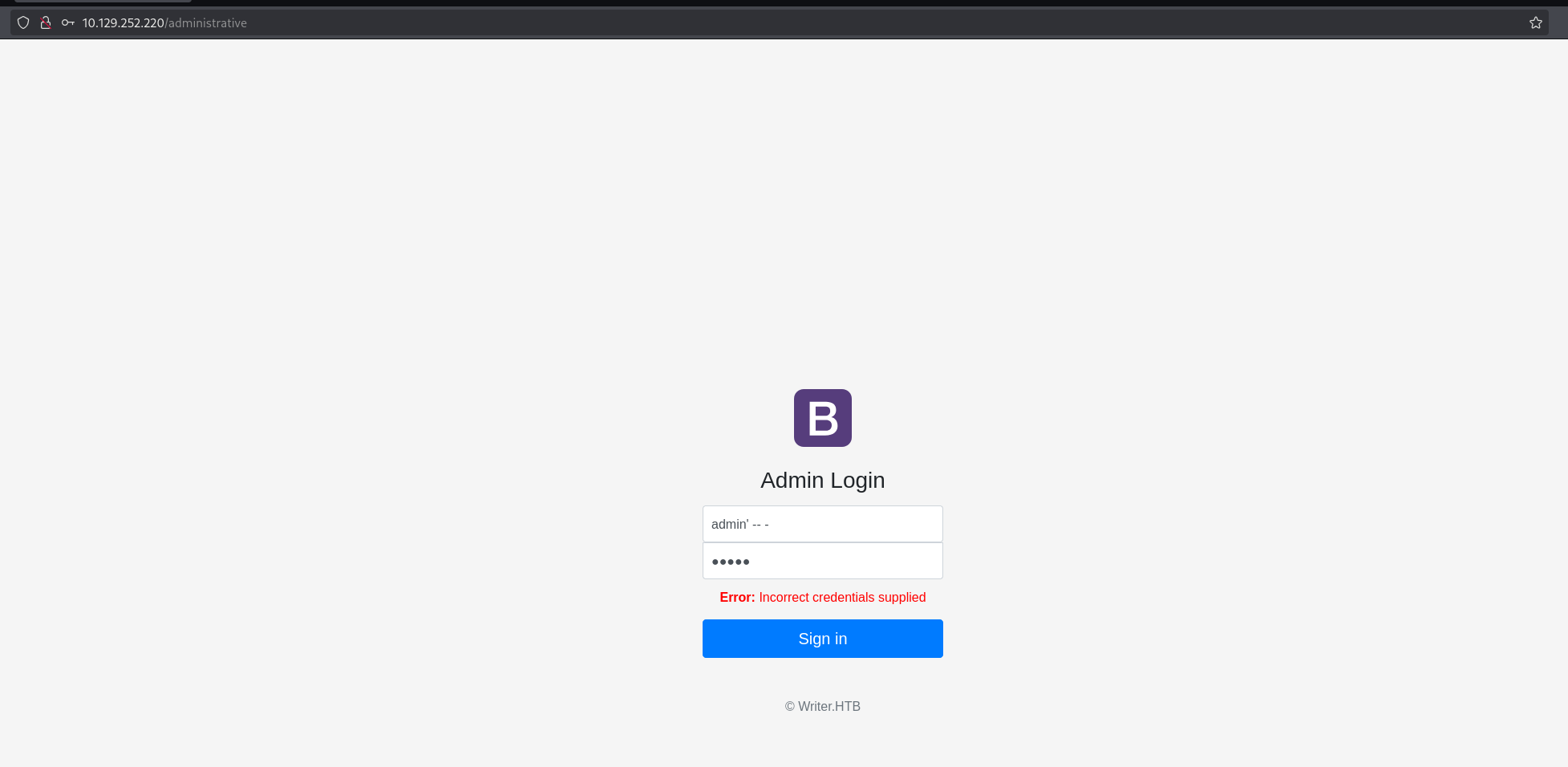Select the browser tab at top left
Viewport: 1568px width, 767px height.
point(103,2)
